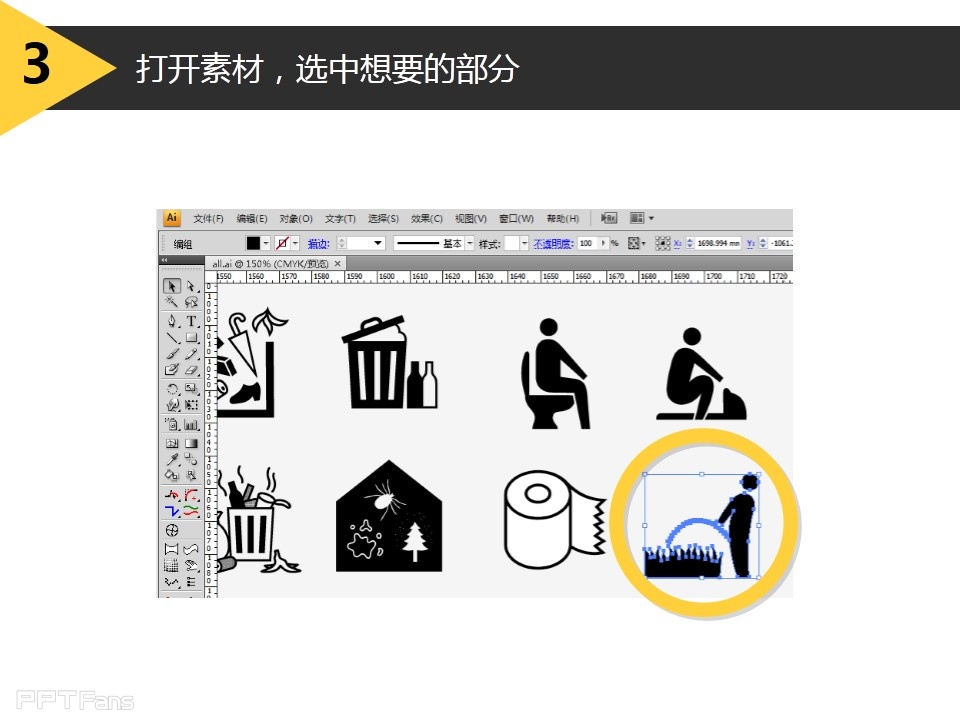Viewport: 960px width, 720px height.
Task: Select the Selection tool in toolbar
Action: coord(174,287)
